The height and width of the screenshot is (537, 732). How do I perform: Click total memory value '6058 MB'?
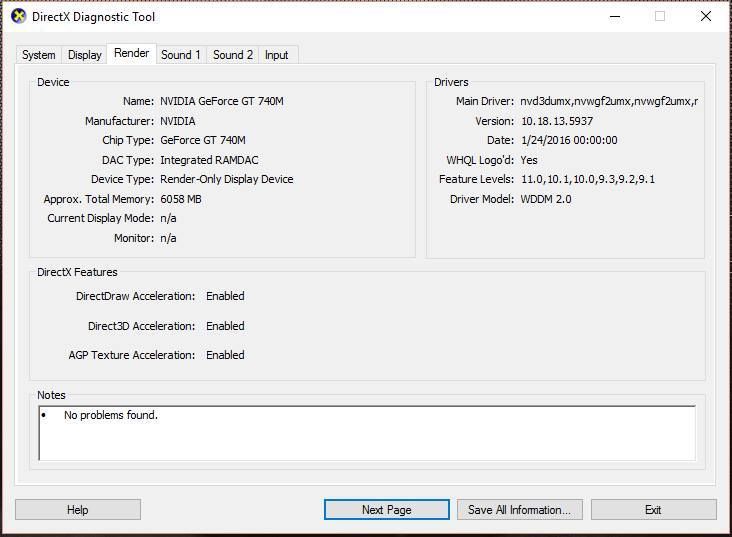pyautogui.click(x=181, y=199)
